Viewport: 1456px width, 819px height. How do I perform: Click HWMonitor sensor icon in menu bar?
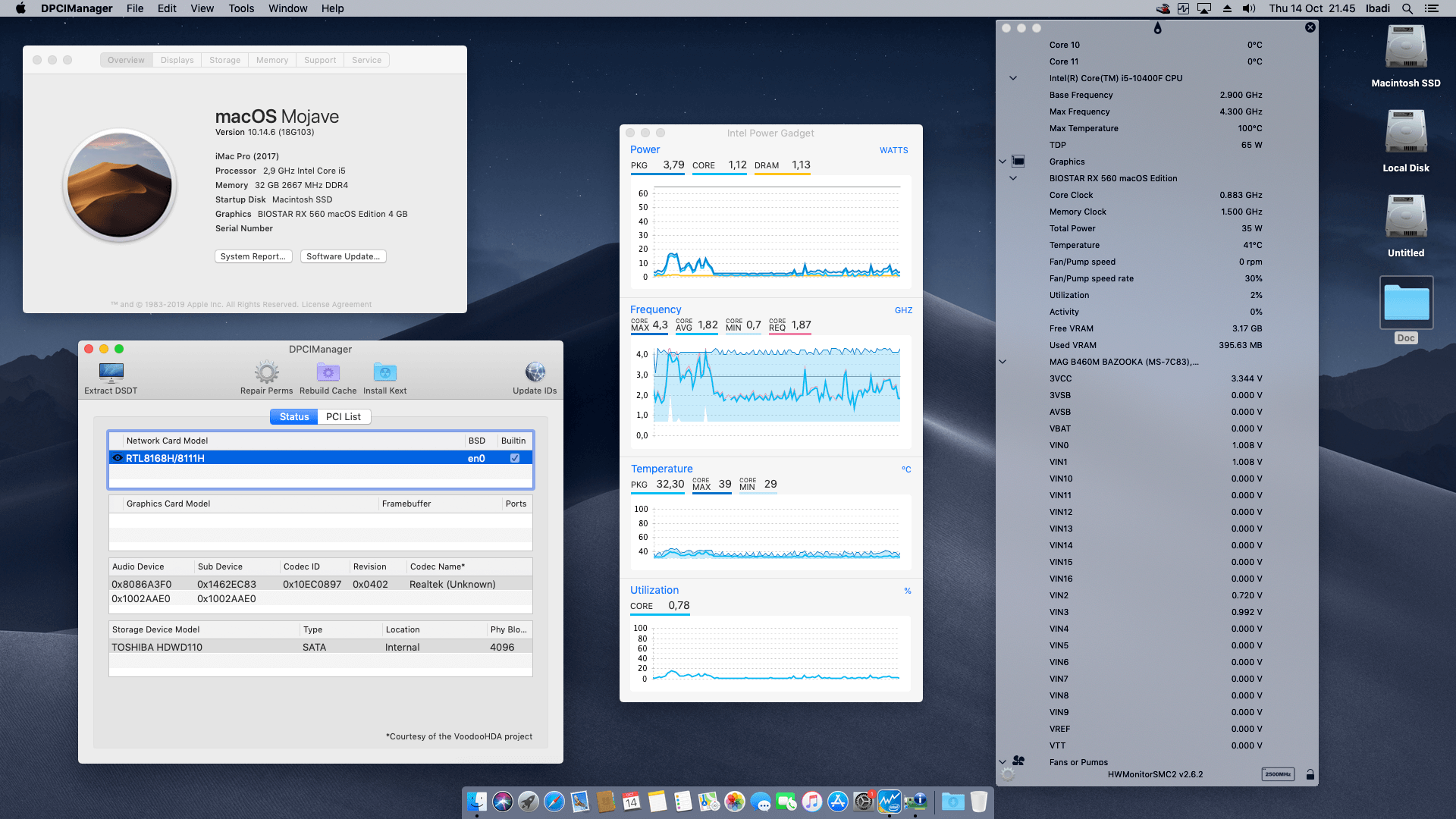click(x=1163, y=8)
